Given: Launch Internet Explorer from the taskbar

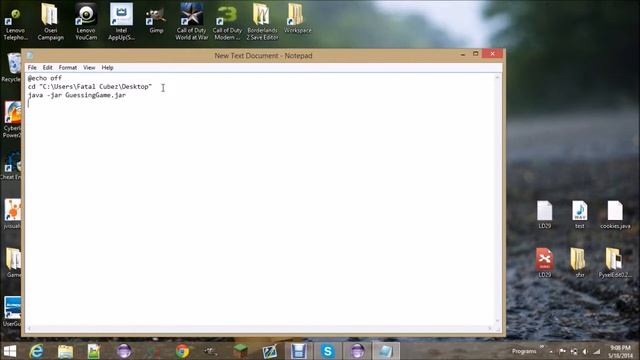Looking at the screenshot, I should [x=37, y=351].
